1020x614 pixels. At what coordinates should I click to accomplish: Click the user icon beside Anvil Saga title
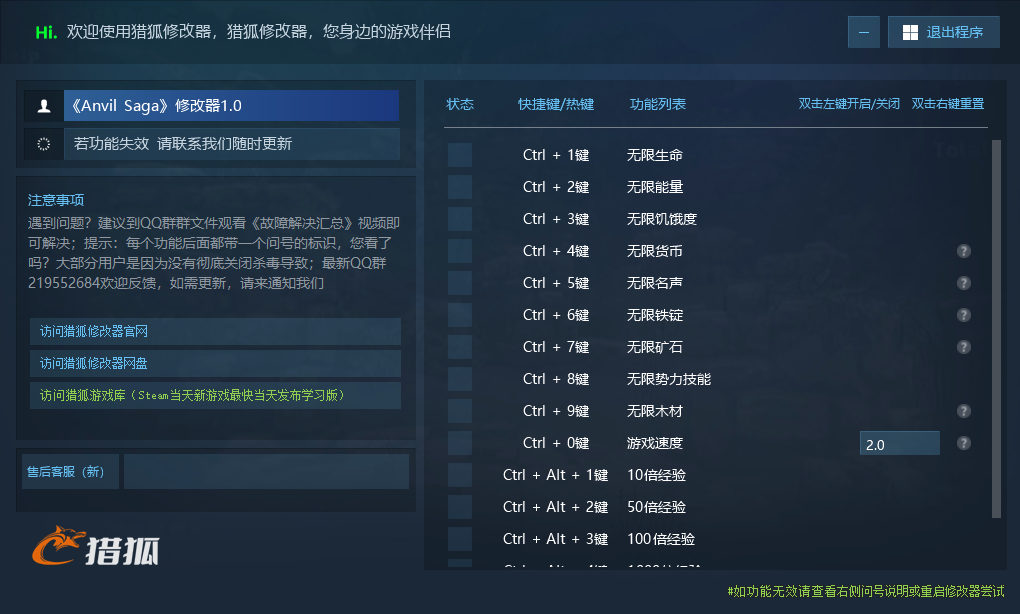coord(44,106)
